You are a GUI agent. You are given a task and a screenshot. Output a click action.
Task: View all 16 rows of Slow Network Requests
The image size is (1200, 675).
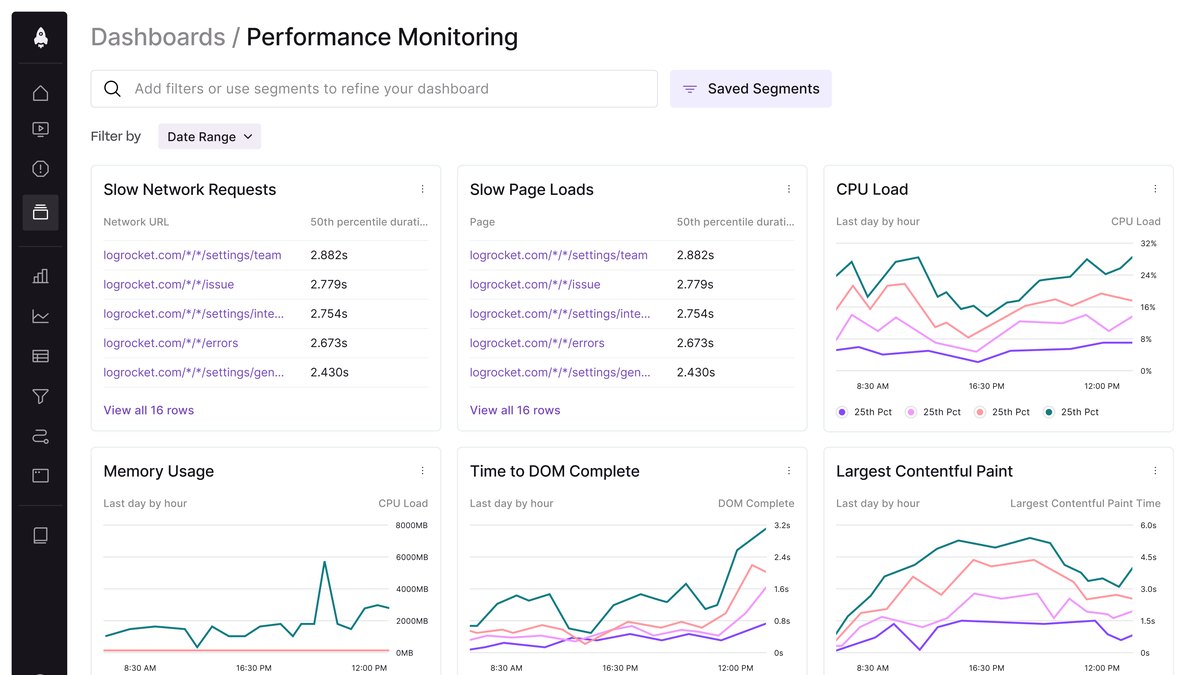click(x=149, y=410)
